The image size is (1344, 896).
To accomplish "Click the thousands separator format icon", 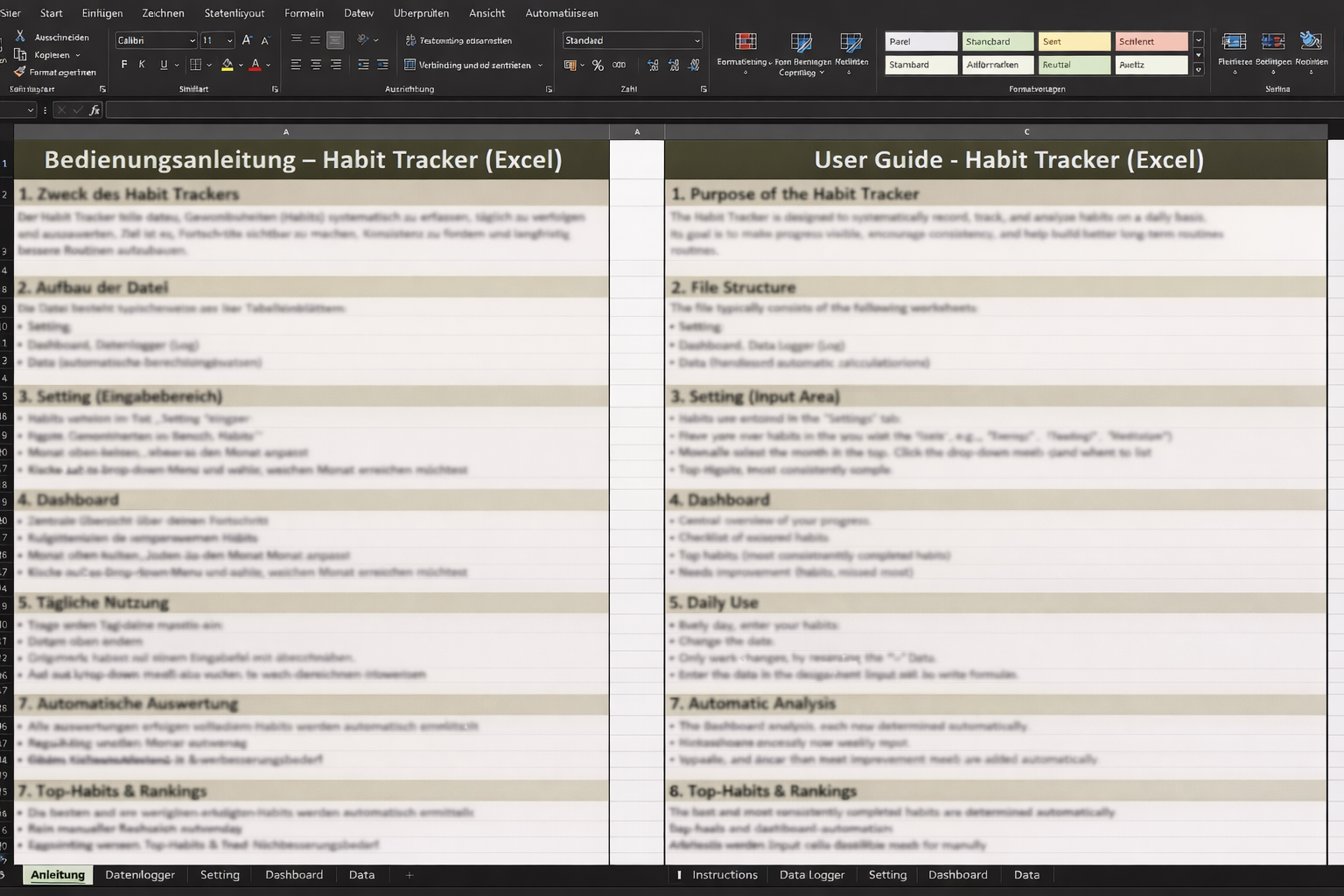I will tap(619, 66).
